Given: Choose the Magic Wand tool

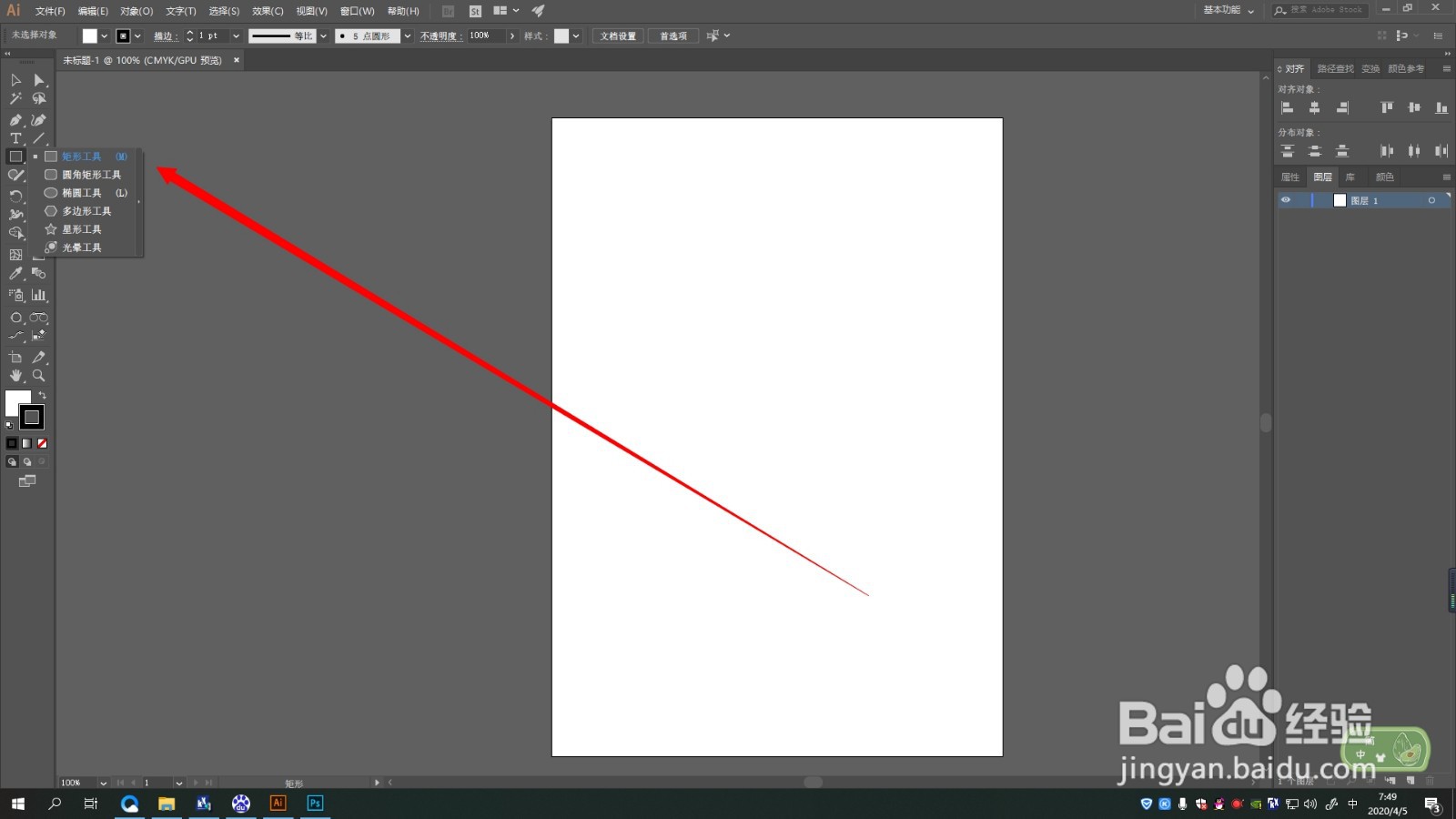Looking at the screenshot, I should (x=15, y=98).
